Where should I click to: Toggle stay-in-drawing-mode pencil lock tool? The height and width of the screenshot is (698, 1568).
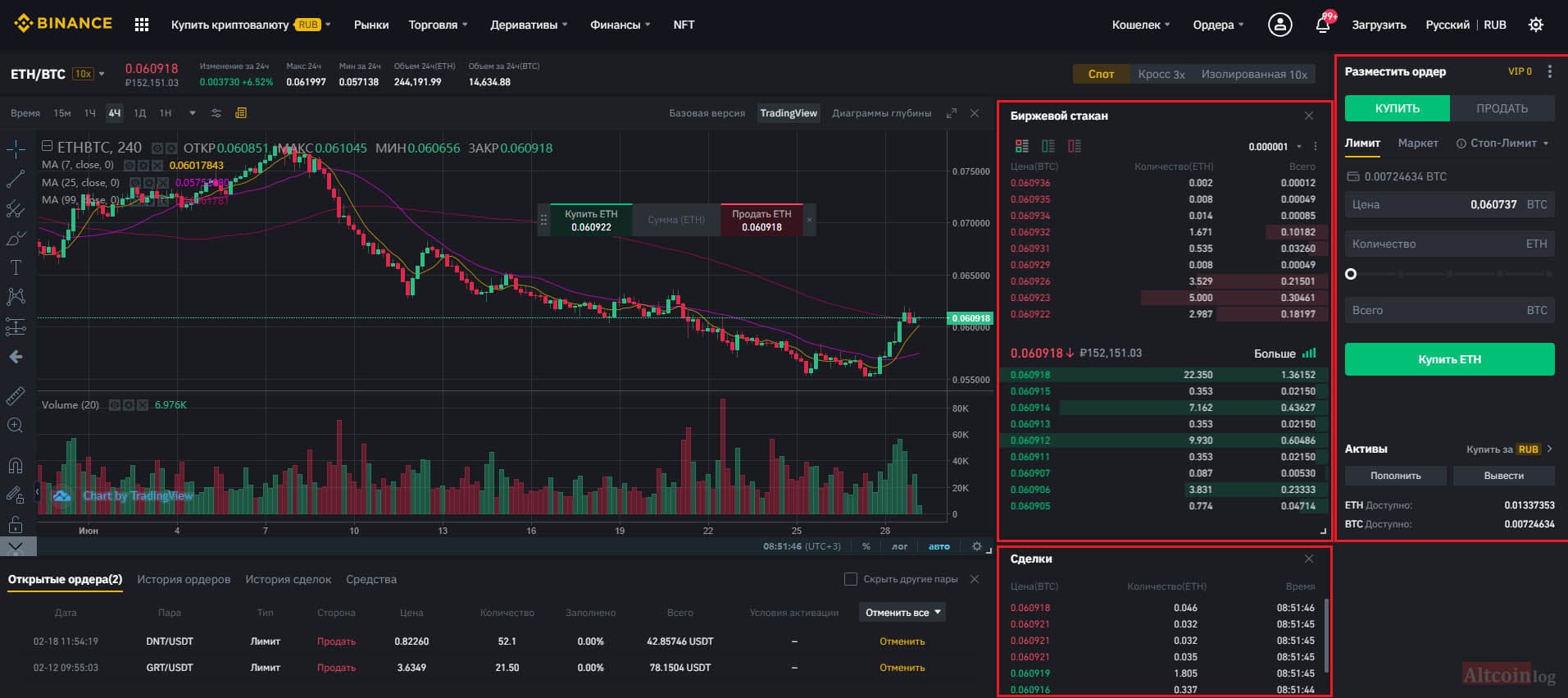[x=16, y=495]
